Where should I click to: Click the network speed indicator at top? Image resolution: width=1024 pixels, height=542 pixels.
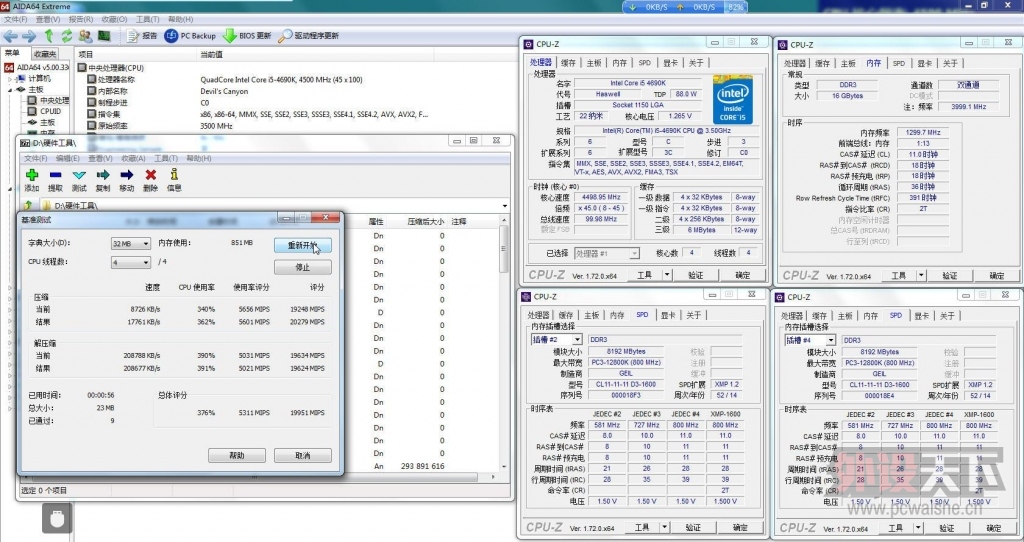point(684,7)
